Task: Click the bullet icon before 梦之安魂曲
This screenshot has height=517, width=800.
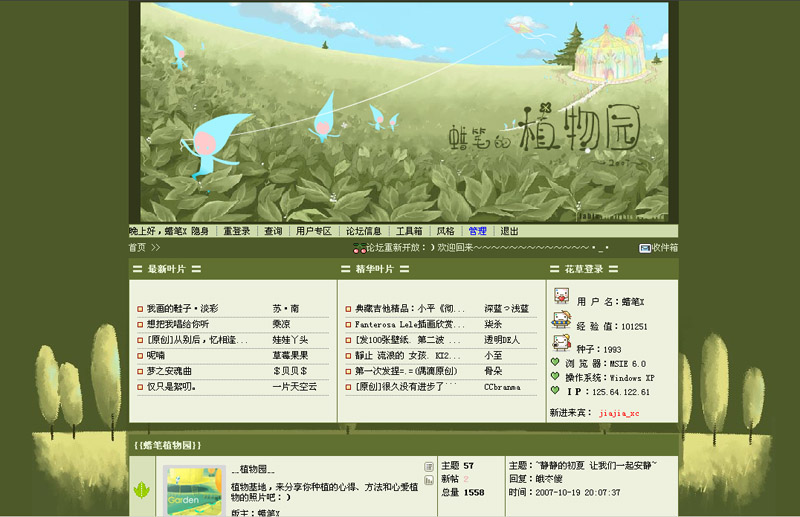Action: point(140,372)
